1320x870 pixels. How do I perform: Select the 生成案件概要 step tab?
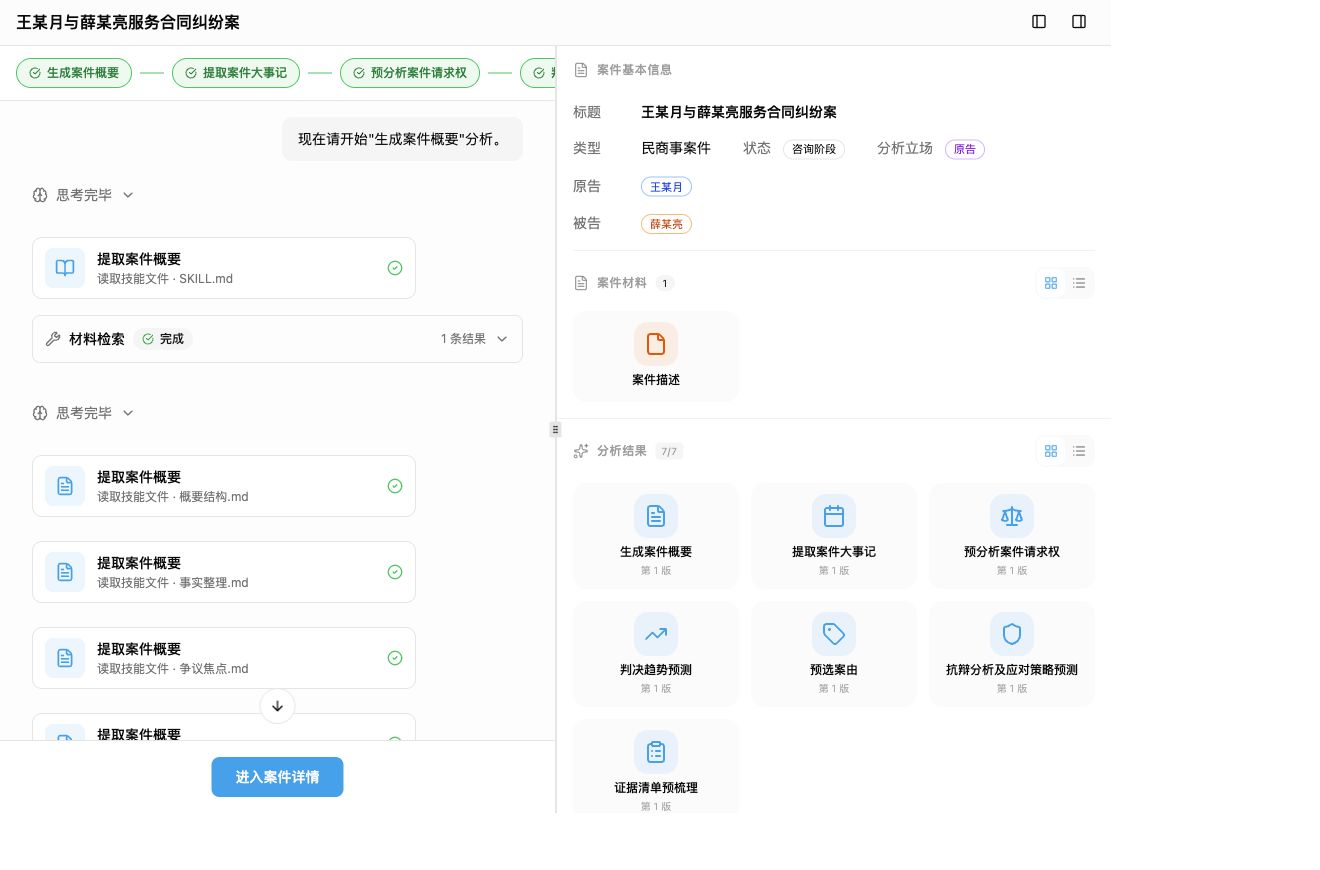(x=74, y=73)
